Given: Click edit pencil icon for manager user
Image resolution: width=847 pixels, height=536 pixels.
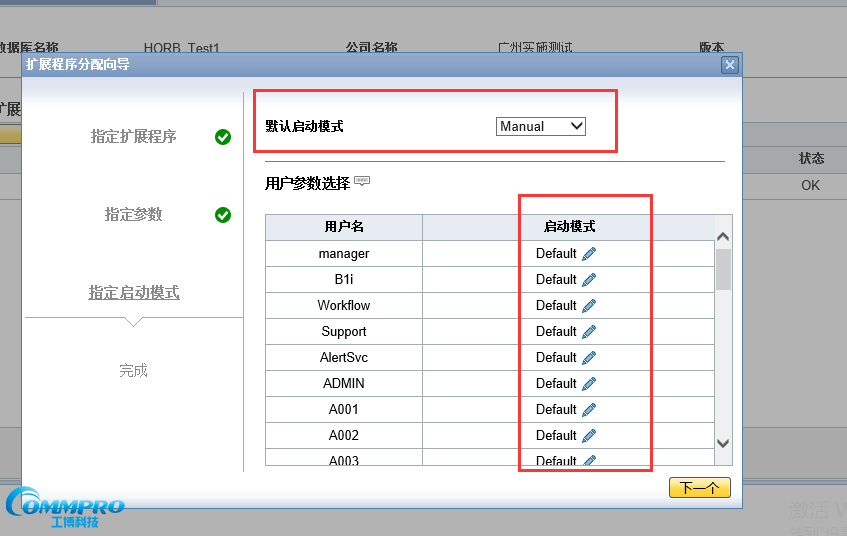Looking at the screenshot, I should coord(589,254).
